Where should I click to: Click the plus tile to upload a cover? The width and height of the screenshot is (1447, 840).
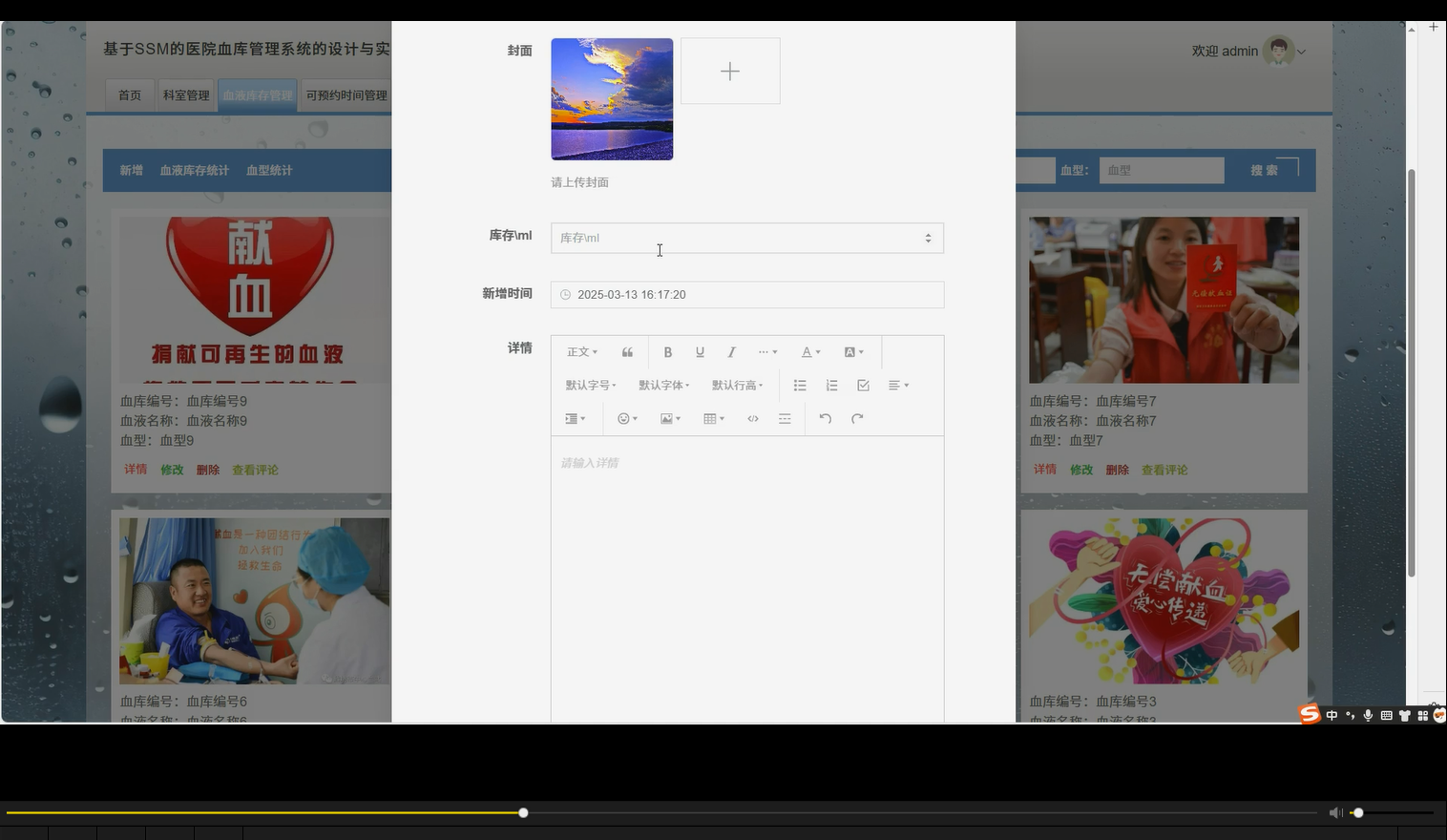tap(729, 71)
